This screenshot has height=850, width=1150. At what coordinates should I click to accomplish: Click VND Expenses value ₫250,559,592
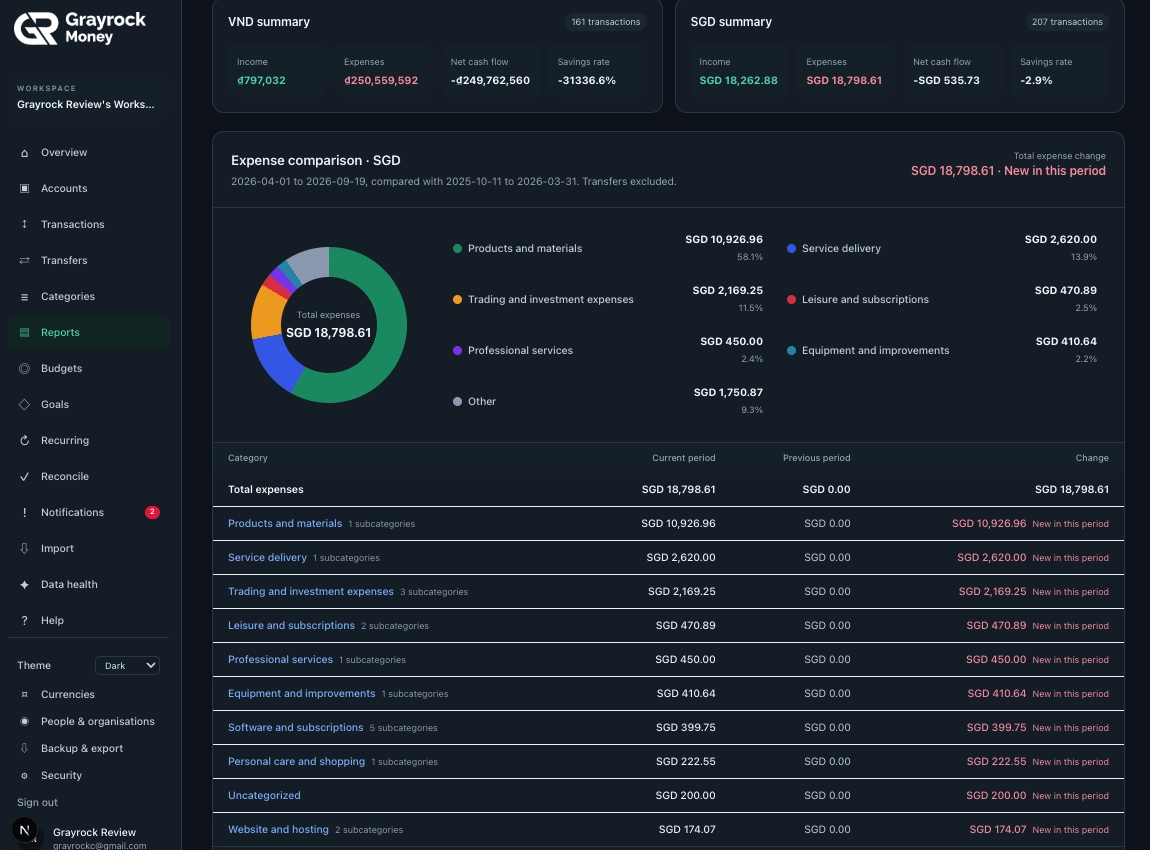coord(381,80)
